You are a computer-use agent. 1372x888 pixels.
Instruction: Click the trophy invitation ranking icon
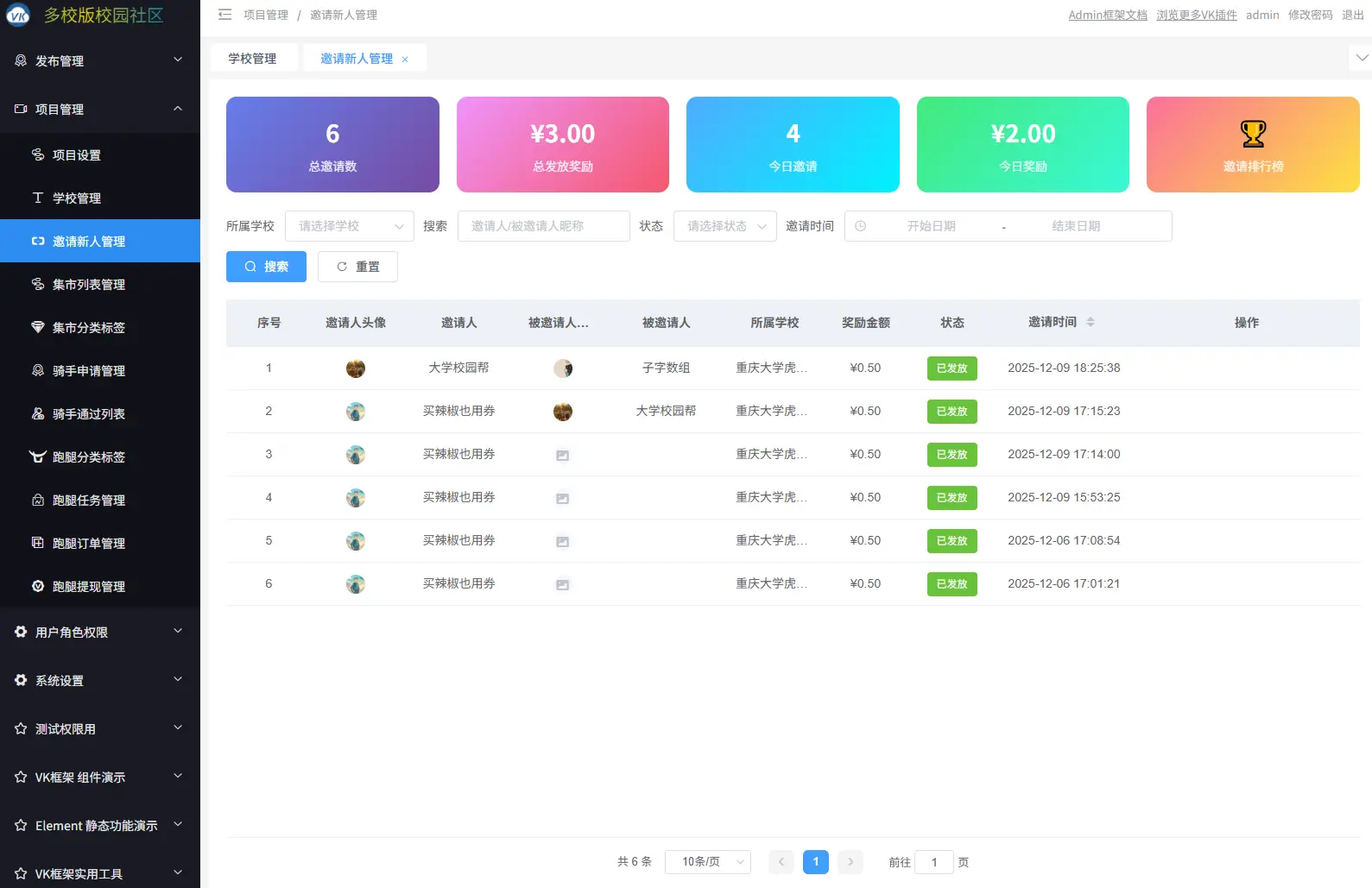click(x=1252, y=134)
